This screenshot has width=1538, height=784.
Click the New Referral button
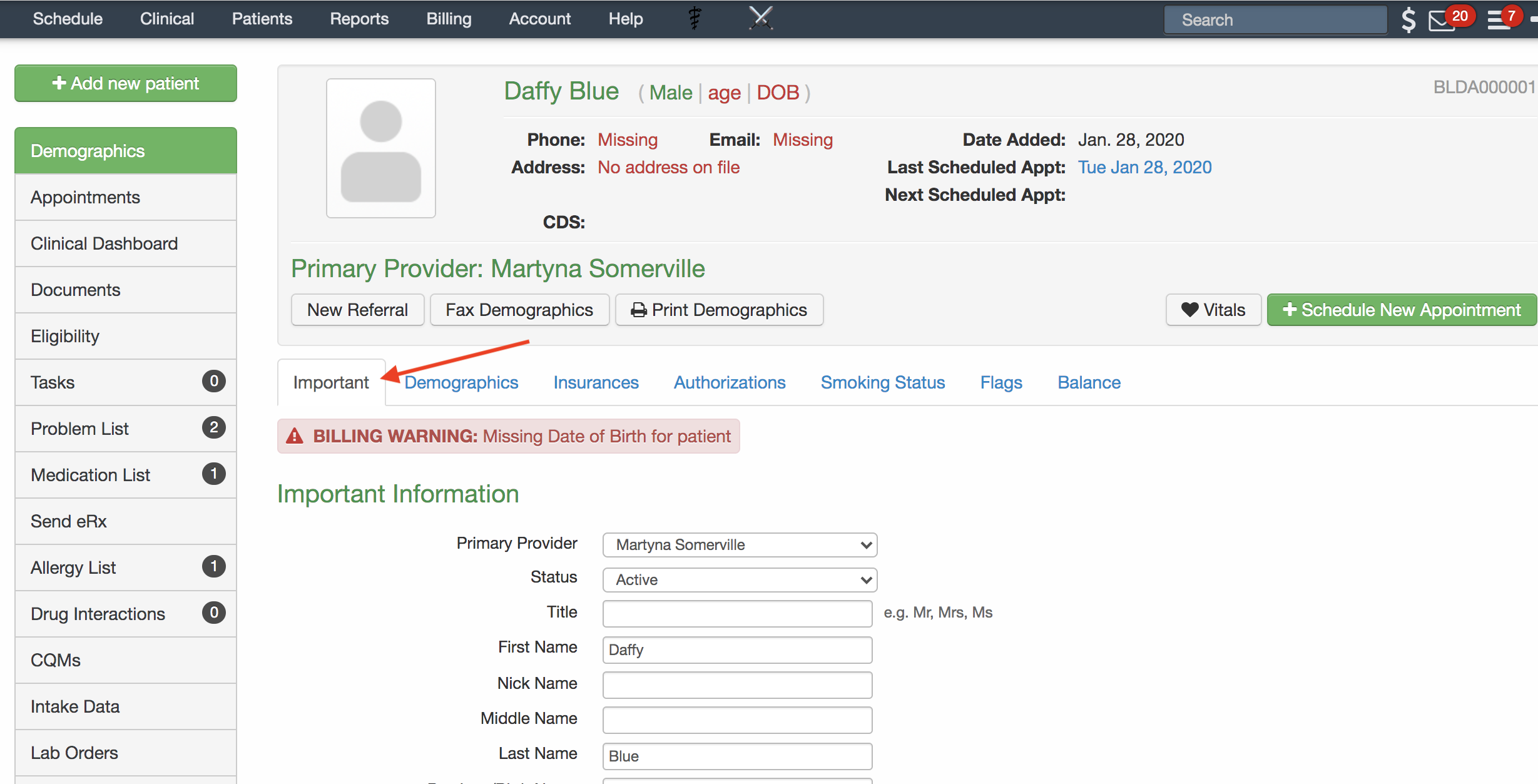pos(357,310)
